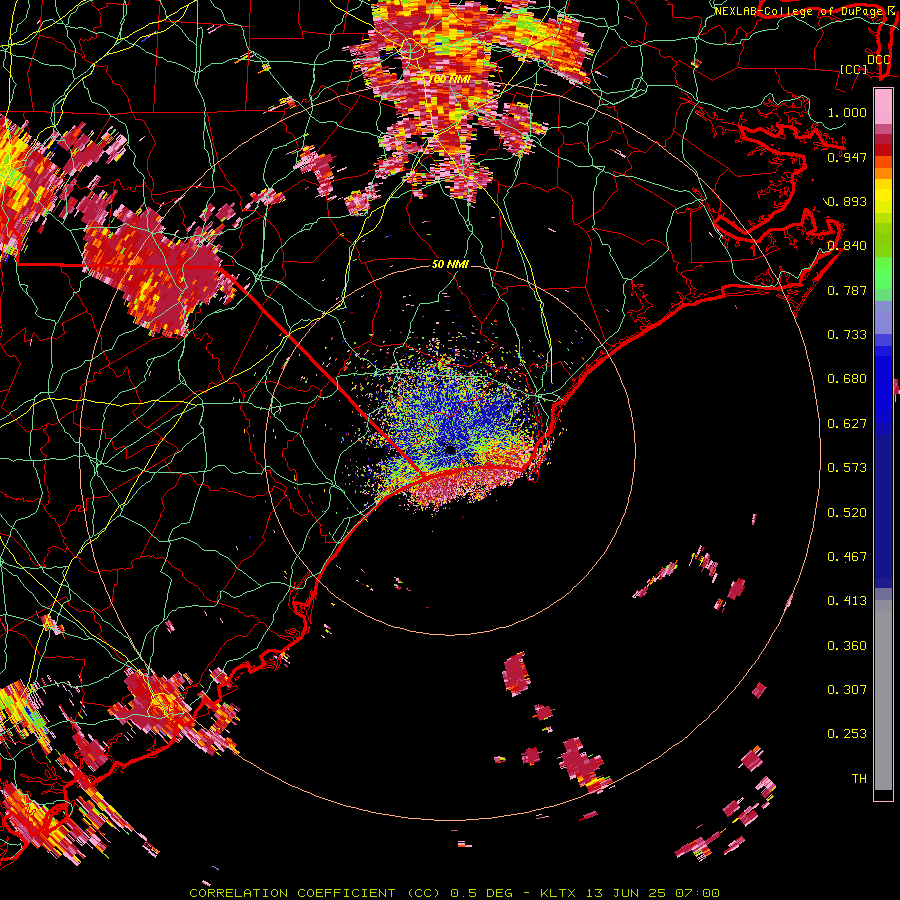900x900 pixels.
Task: Click the 0.840 scale value
Action: click(847, 246)
